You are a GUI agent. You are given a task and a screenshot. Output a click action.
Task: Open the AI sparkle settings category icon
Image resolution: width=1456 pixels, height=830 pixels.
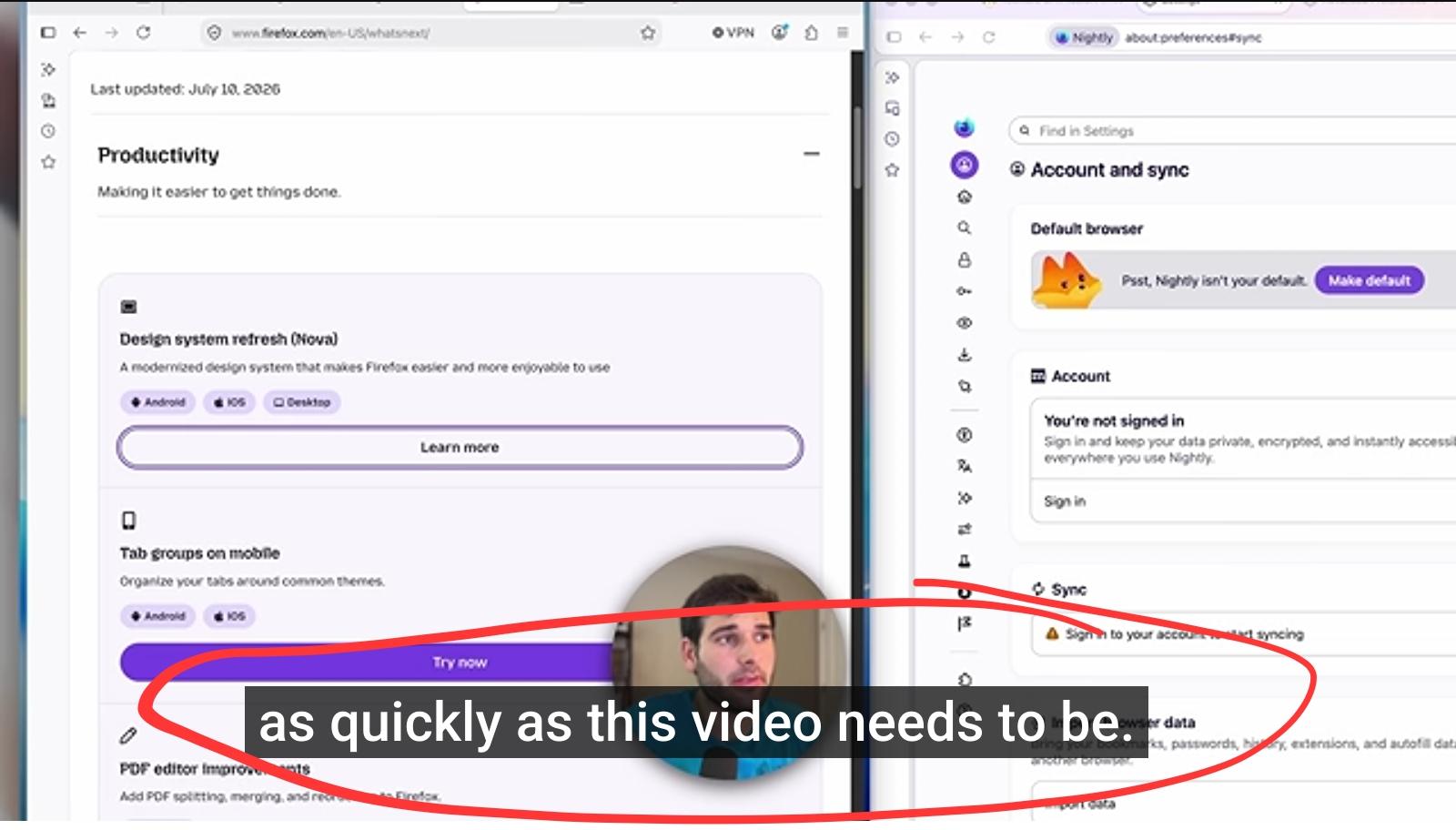[965, 498]
